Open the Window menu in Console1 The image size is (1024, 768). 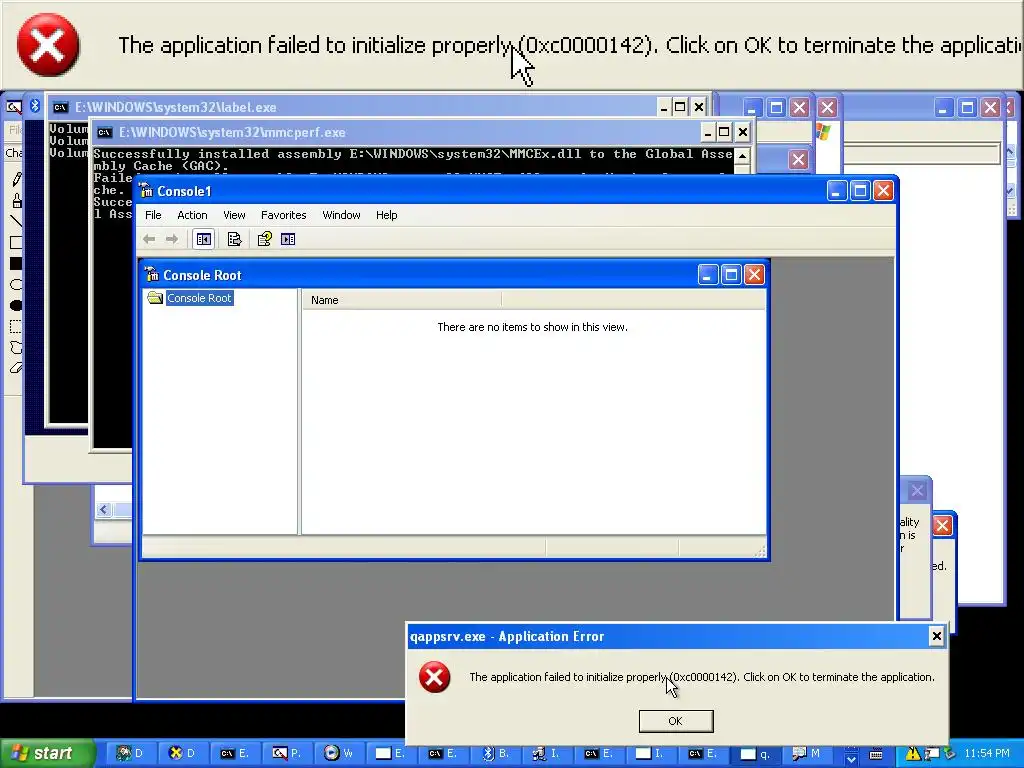(x=341, y=215)
